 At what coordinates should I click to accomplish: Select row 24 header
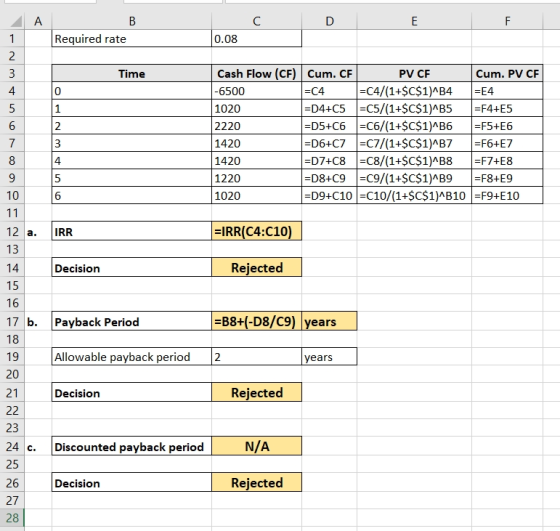[12, 446]
